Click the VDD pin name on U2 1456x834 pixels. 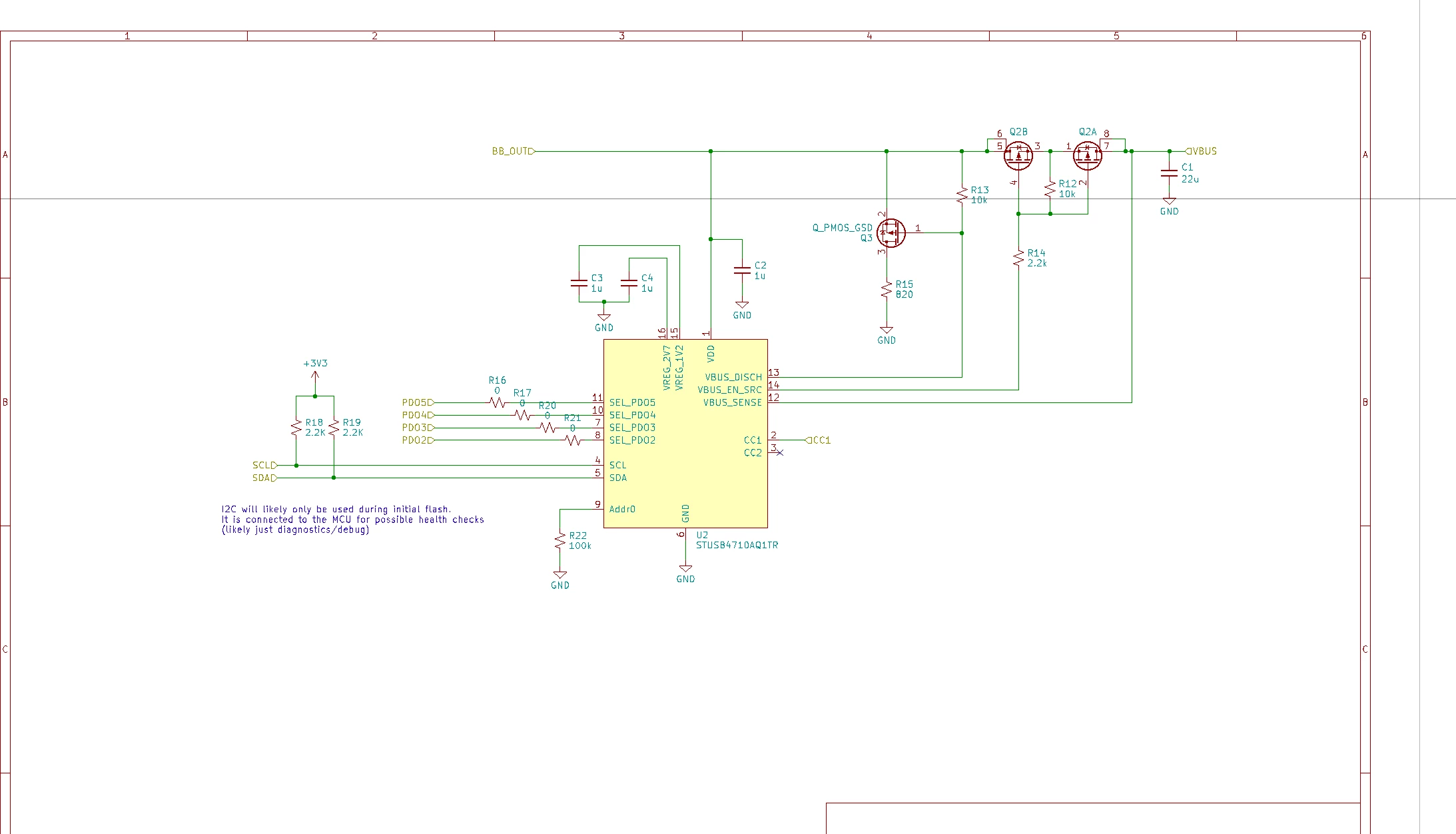click(x=711, y=353)
